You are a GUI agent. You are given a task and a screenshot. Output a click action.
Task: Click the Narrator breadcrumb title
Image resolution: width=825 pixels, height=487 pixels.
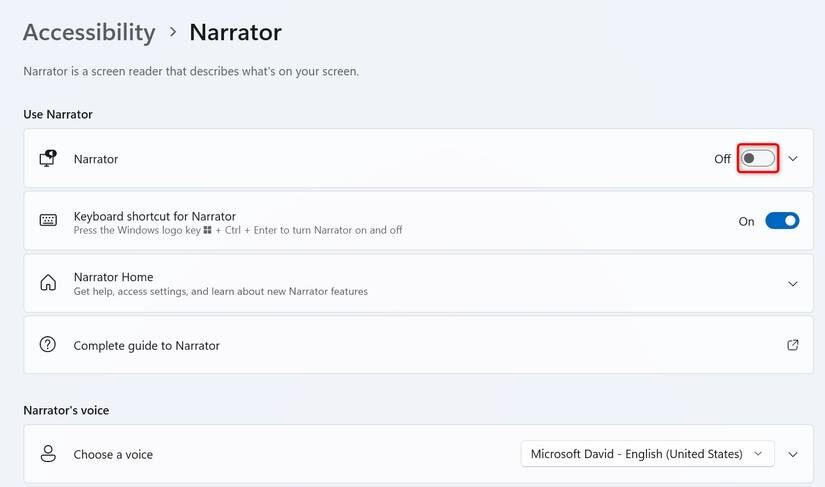click(x=235, y=33)
